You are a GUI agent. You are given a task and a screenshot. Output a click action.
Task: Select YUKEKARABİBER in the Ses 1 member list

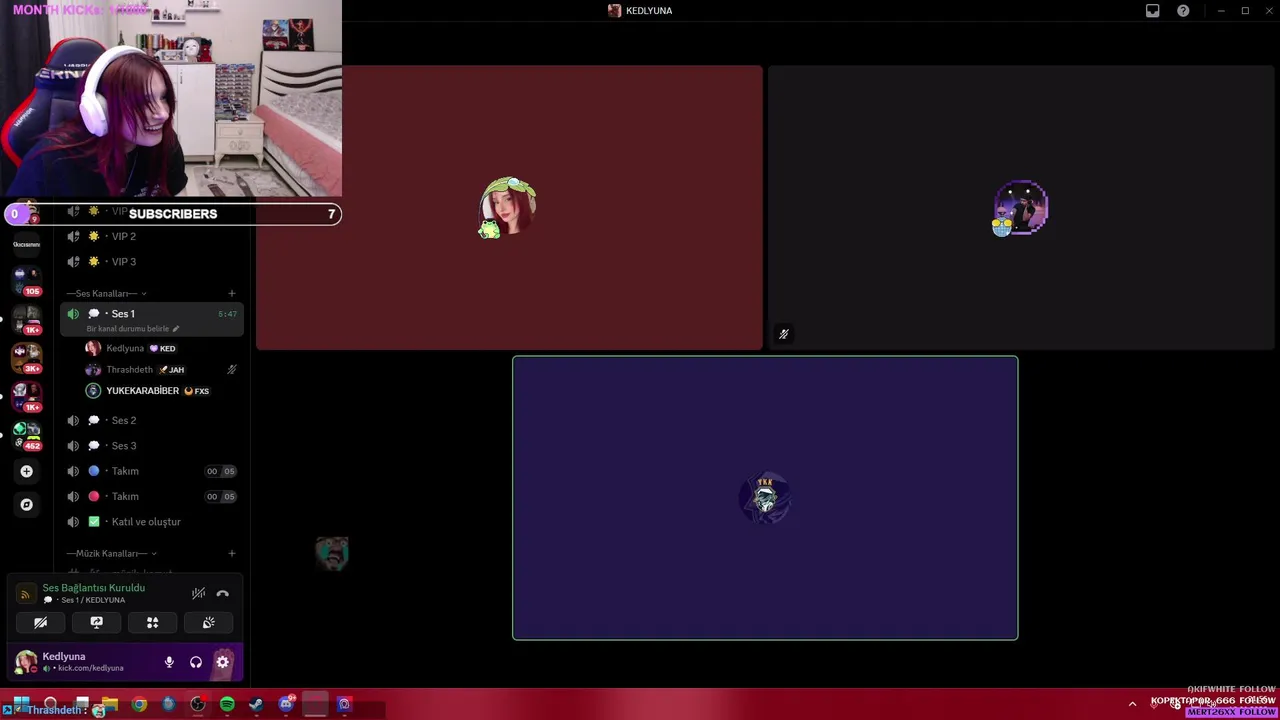click(x=162, y=391)
